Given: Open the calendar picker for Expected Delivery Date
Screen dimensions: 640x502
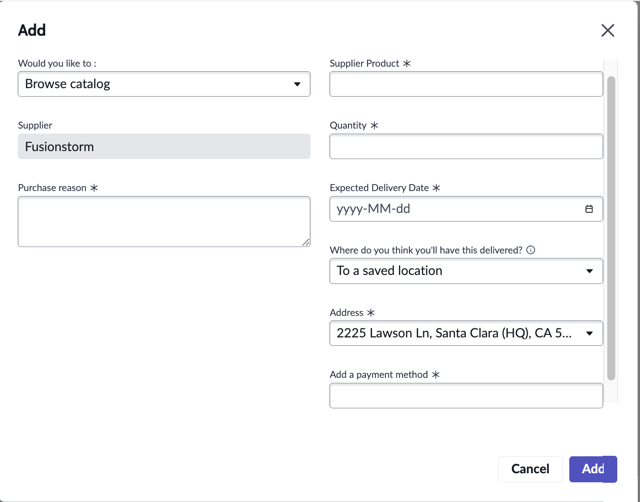Looking at the screenshot, I should [589, 209].
